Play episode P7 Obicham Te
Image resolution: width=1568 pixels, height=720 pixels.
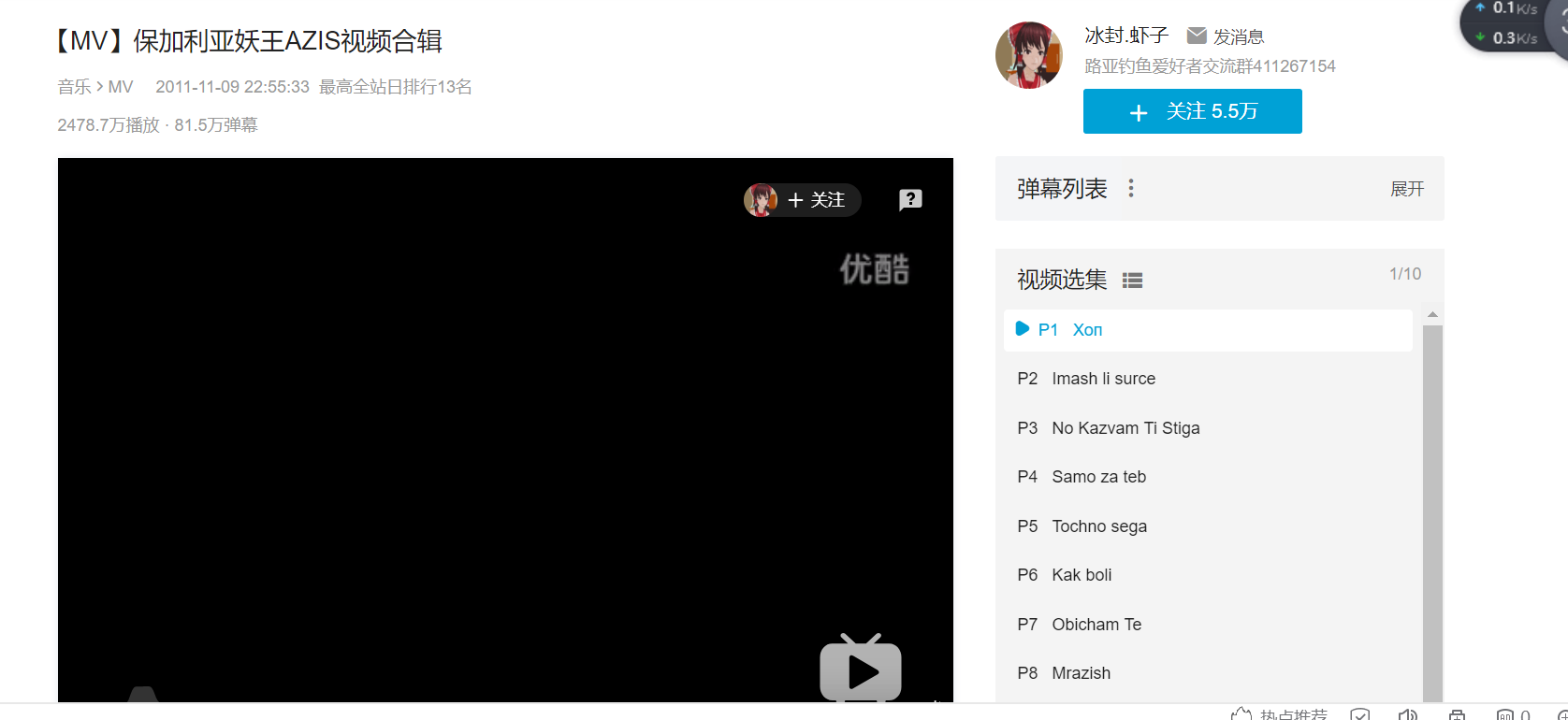click(x=1208, y=625)
